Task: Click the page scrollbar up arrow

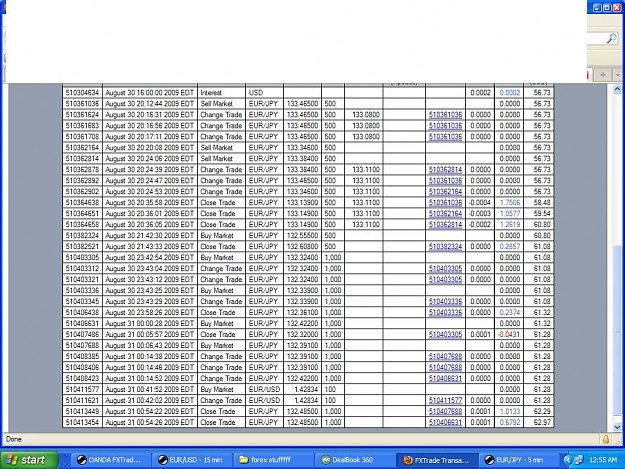Action: click(617, 89)
